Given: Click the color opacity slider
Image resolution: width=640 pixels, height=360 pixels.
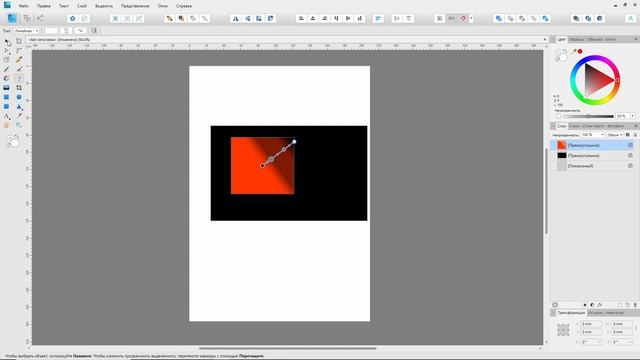Looking at the screenshot, I should click(588, 116).
